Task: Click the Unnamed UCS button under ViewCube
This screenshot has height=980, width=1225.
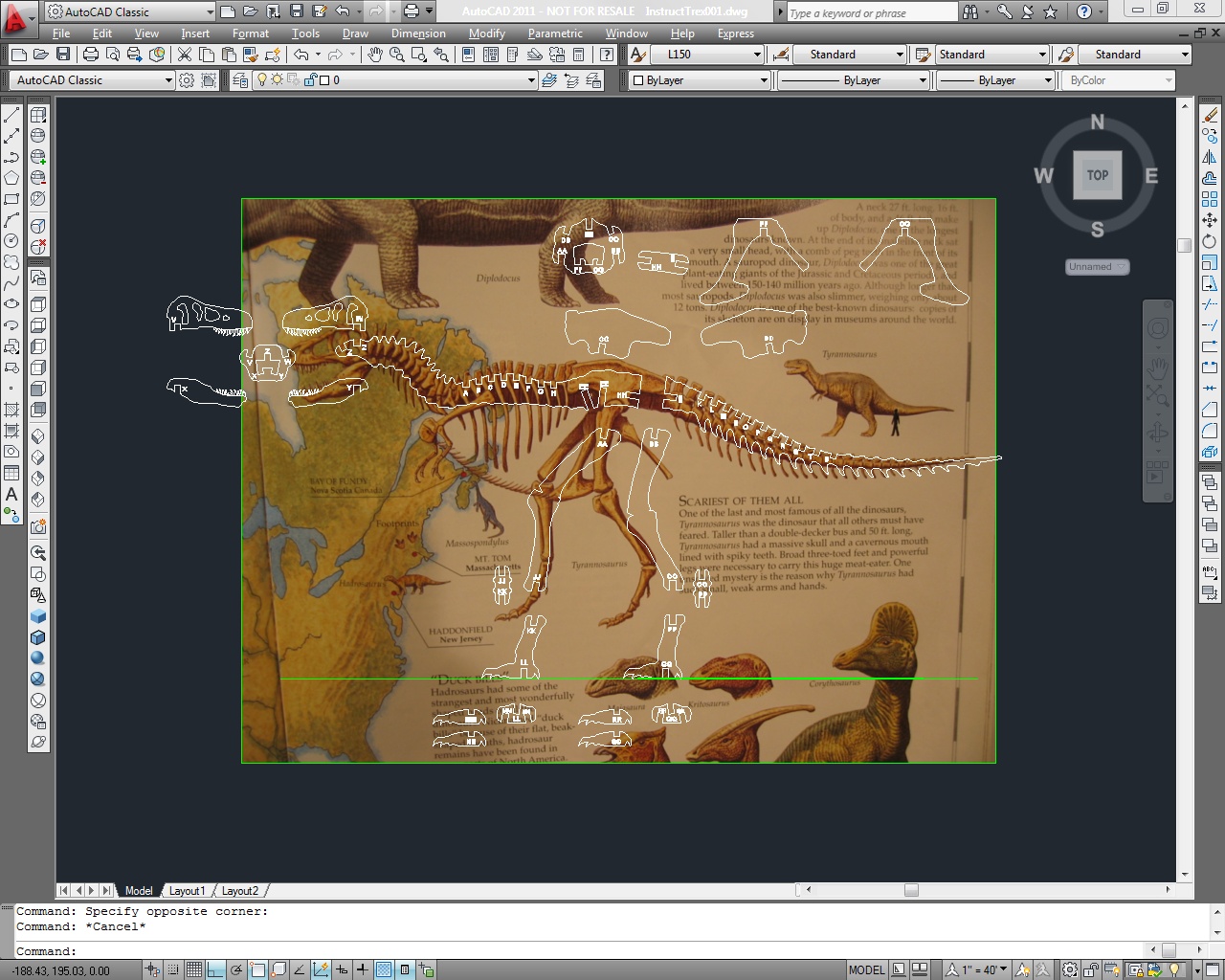Action: coord(1098,267)
